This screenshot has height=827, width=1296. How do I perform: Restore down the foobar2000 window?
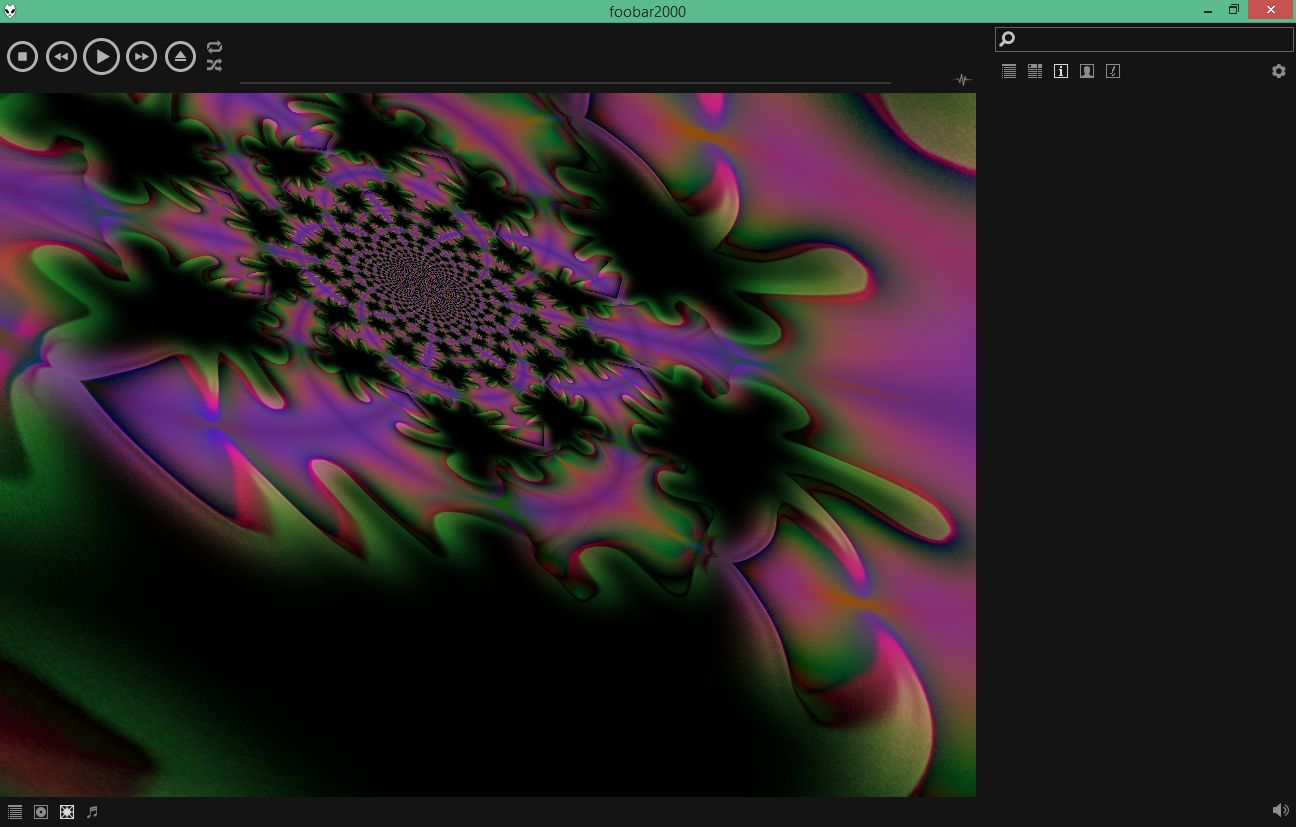pyautogui.click(x=1234, y=10)
